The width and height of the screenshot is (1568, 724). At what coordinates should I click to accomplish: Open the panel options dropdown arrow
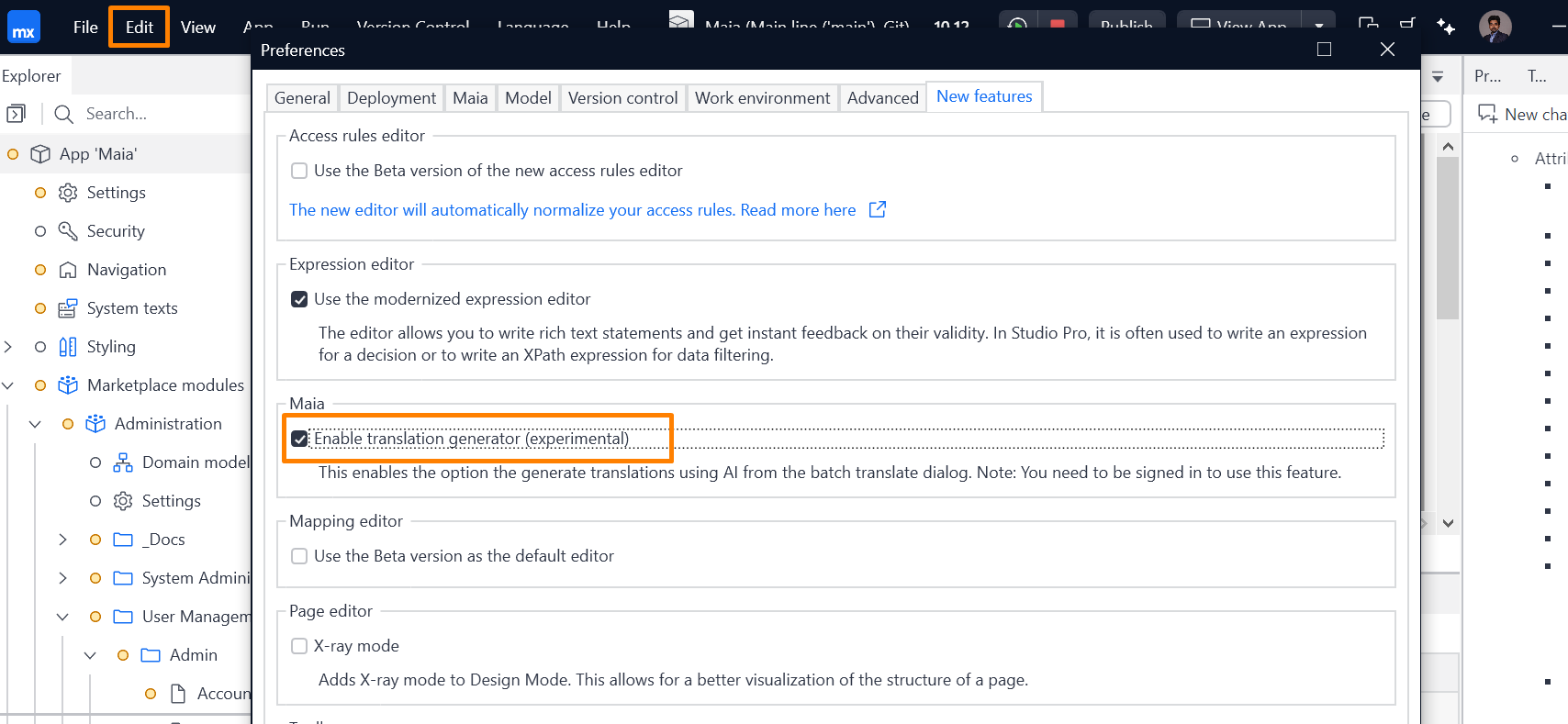pyautogui.click(x=1438, y=77)
